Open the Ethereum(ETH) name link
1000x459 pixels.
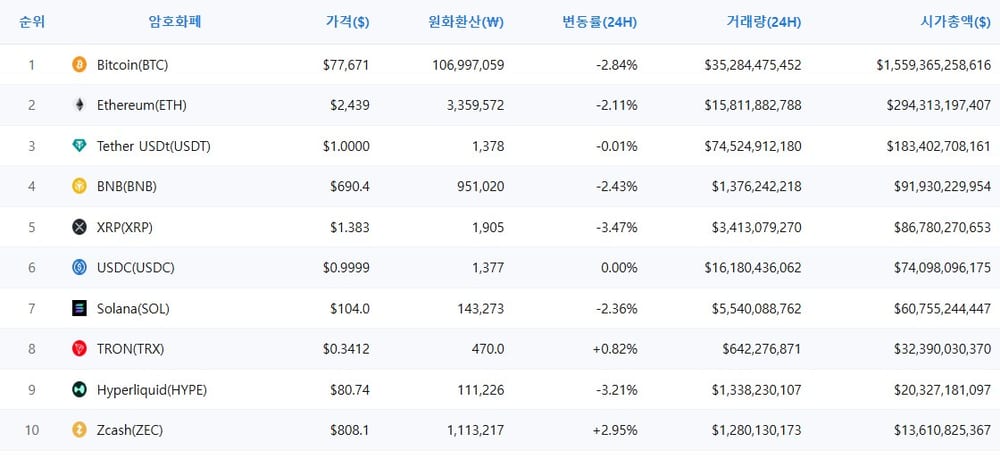[142, 105]
